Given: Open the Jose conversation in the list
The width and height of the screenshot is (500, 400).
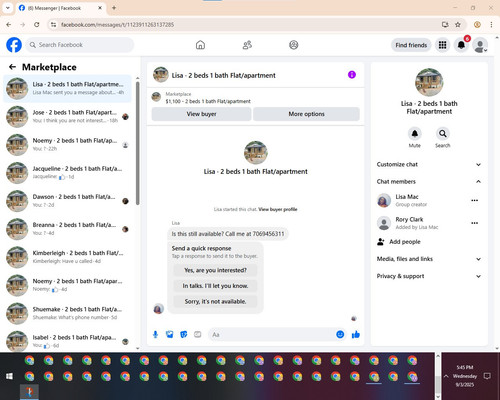Looking at the screenshot, I should click(x=68, y=117).
